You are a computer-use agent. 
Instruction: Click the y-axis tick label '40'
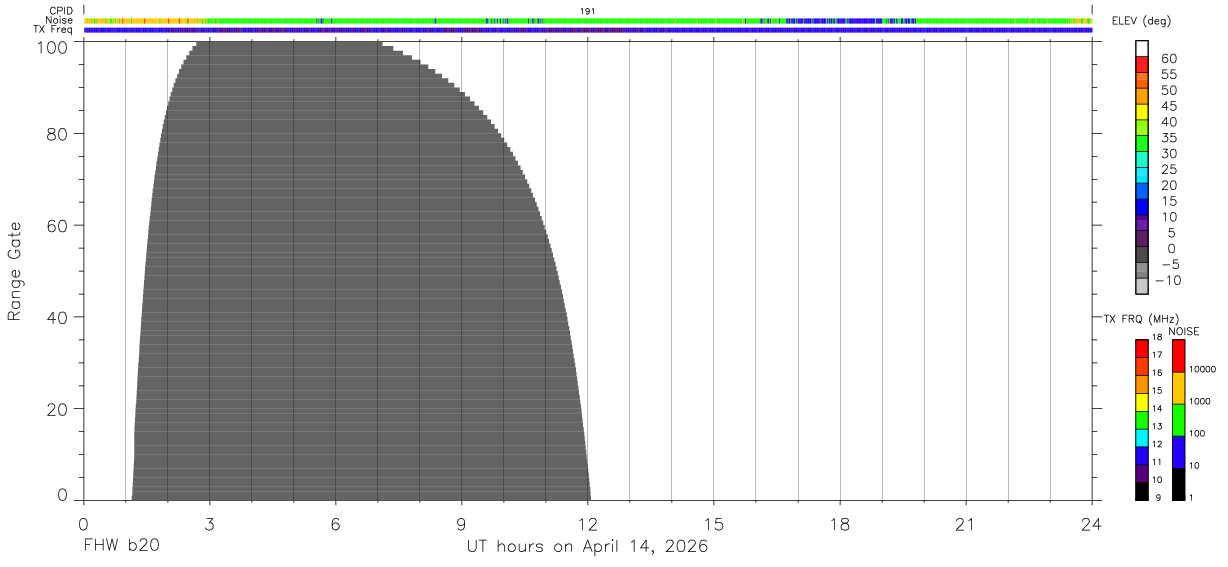pyautogui.click(x=59, y=317)
